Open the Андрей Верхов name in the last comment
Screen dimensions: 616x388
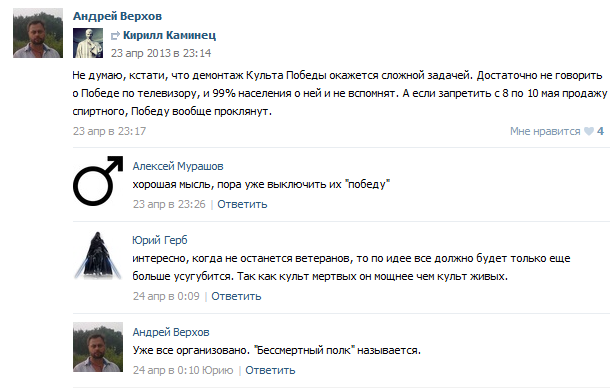[x=171, y=332]
